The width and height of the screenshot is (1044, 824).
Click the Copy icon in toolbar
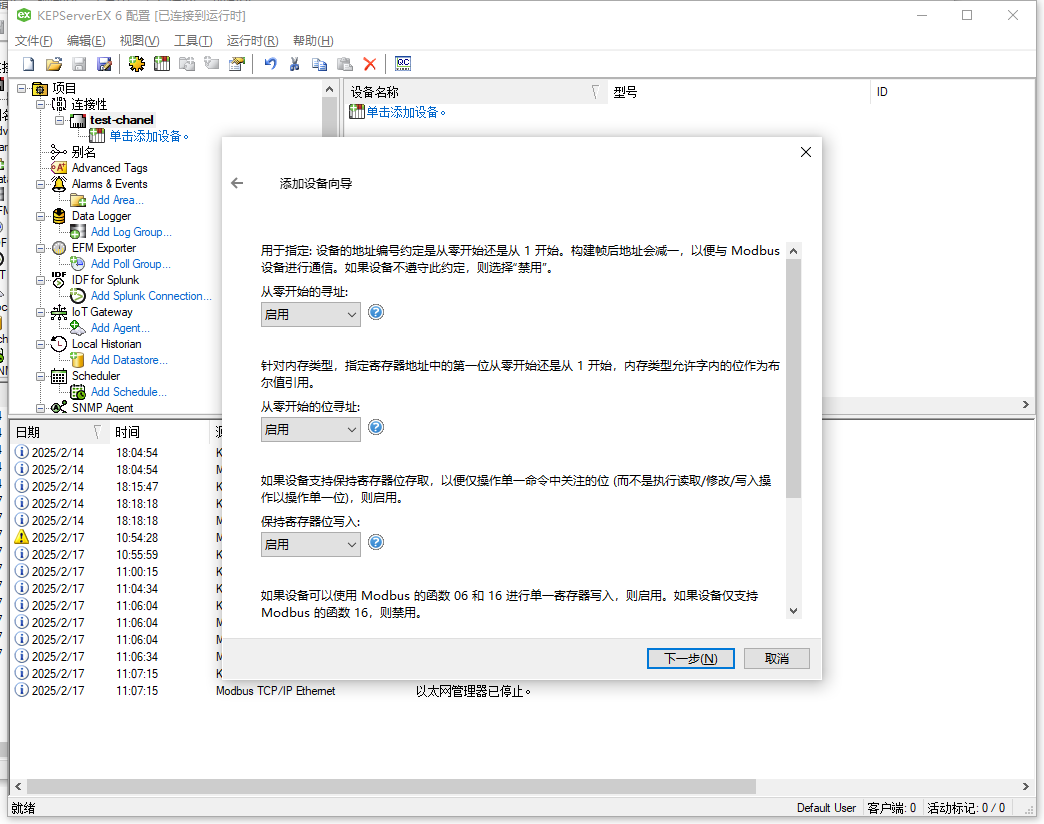click(320, 64)
